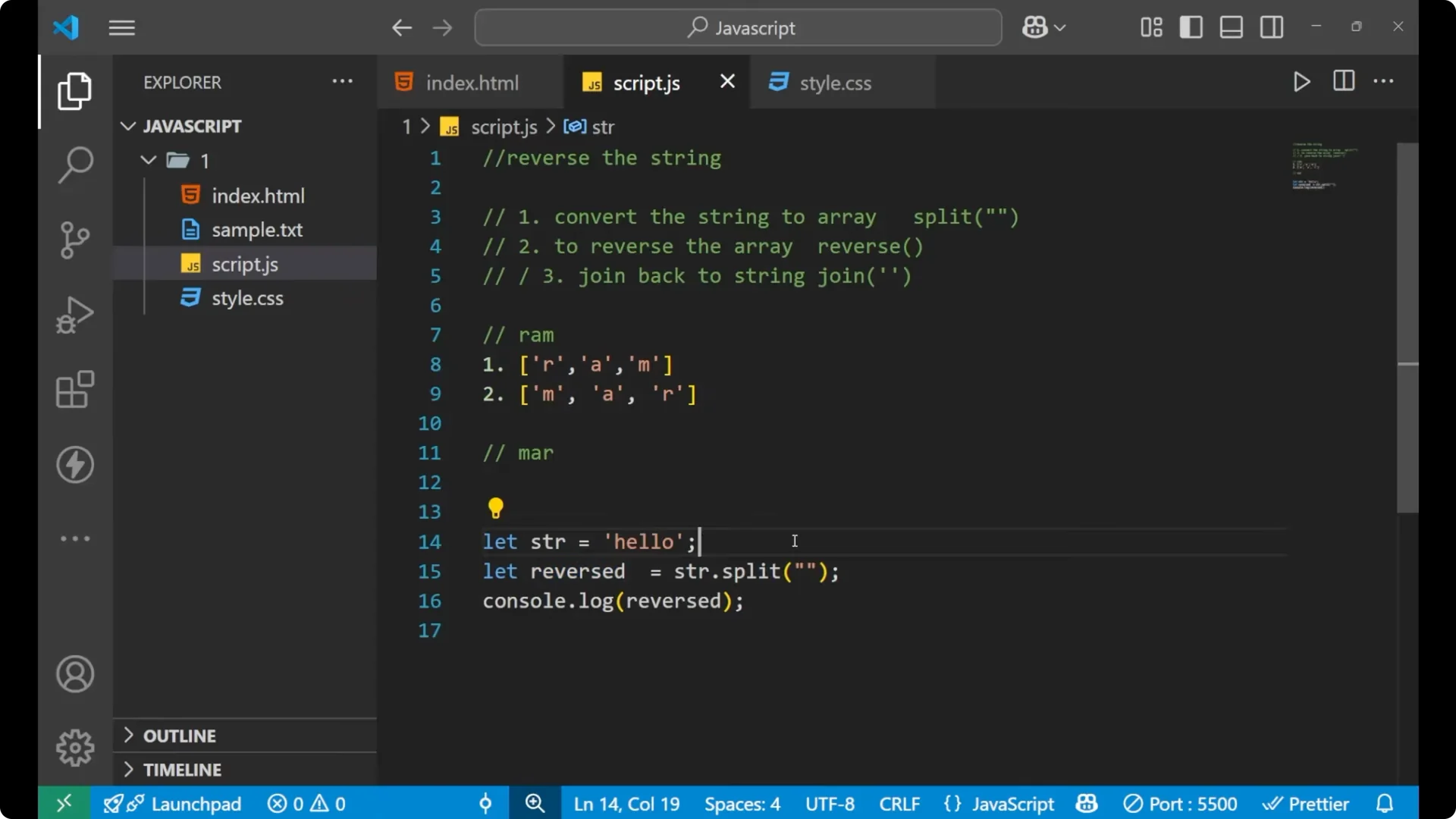Image resolution: width=1456 pixels, height=819 pixels.
Task: Toggle the panel visibility layout control
Action: click(x=1230, y=27)
